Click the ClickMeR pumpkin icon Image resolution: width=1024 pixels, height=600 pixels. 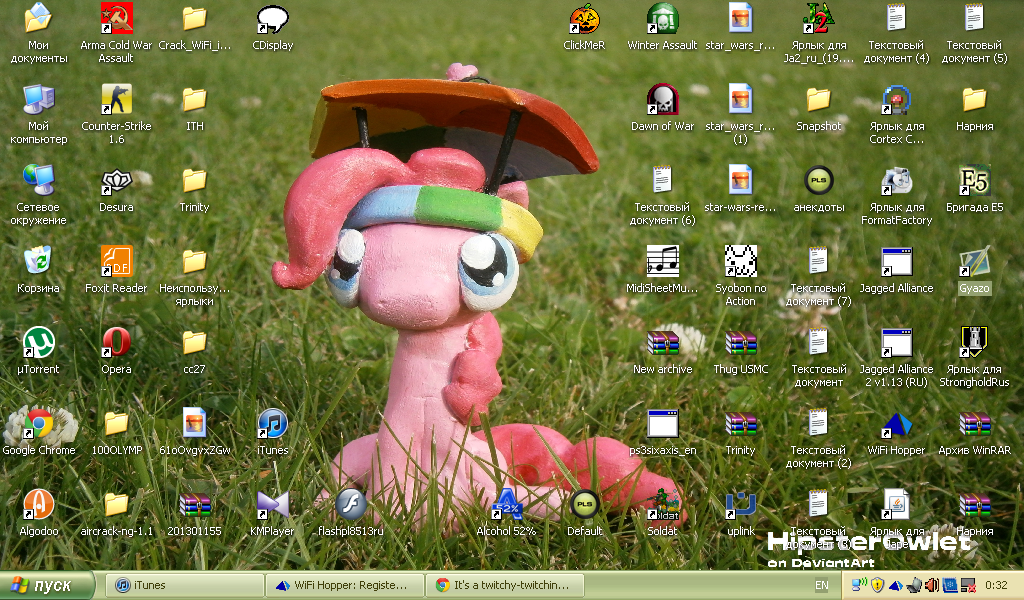584,18
